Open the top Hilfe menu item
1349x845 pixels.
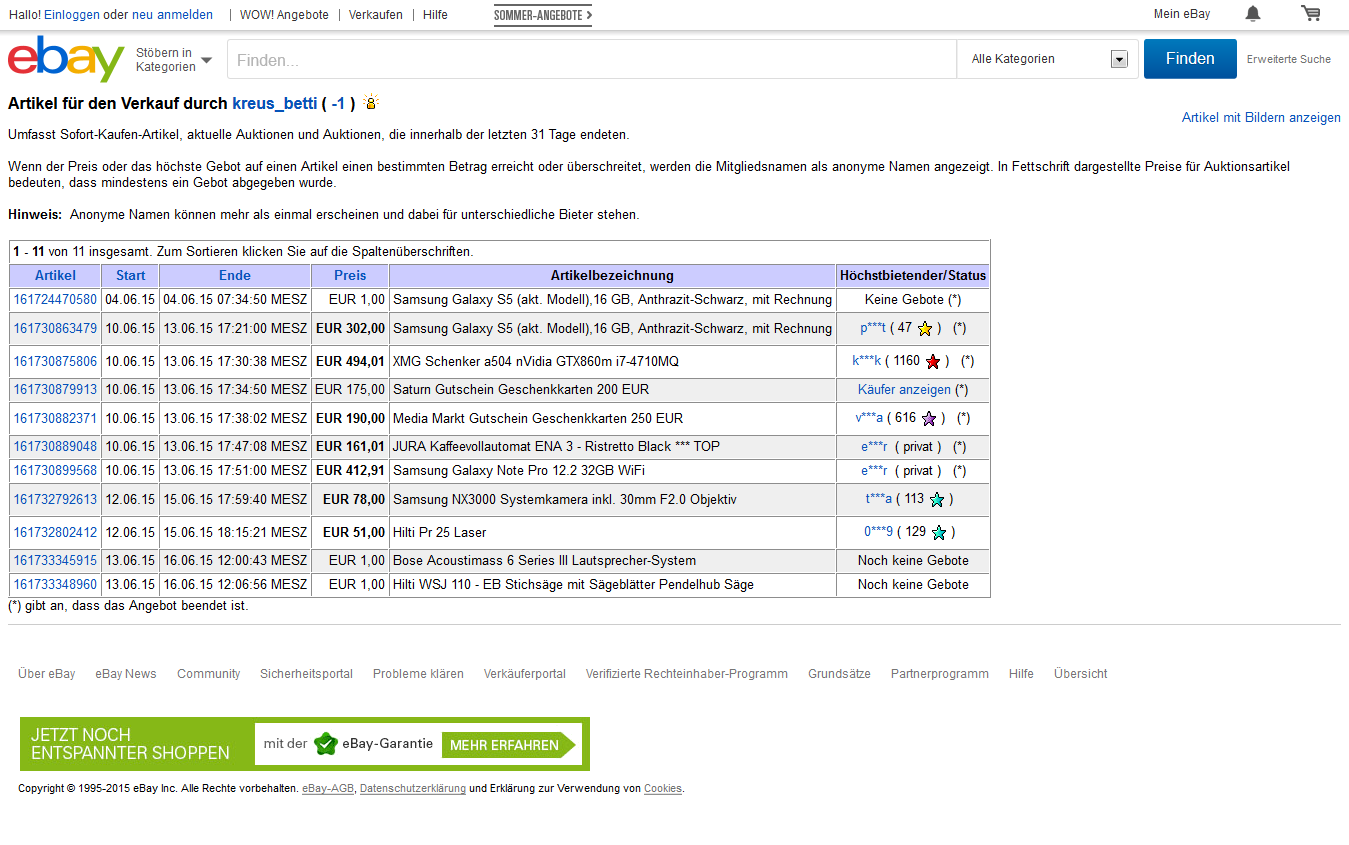pos(435,15)
